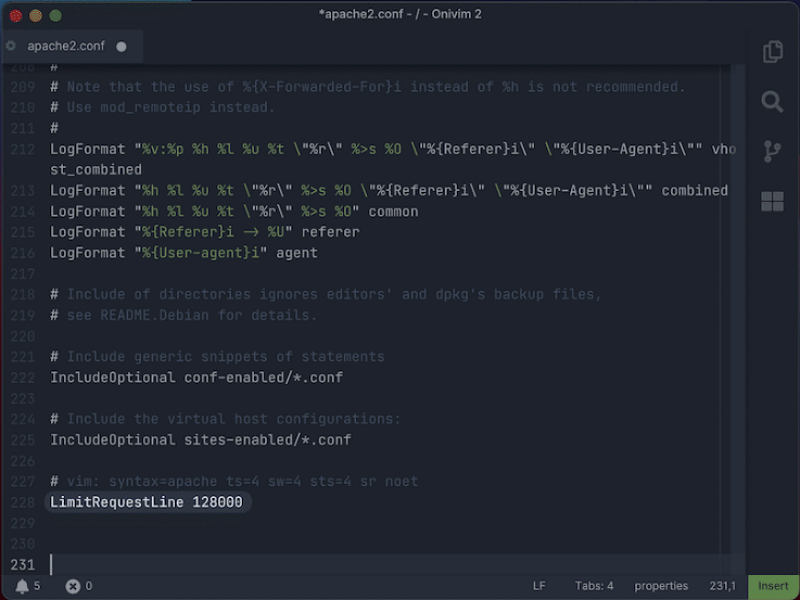The height and width of the screenshot is (600, 800).
Task: Click the line number 225 in gutter
Action: point(22,440)
